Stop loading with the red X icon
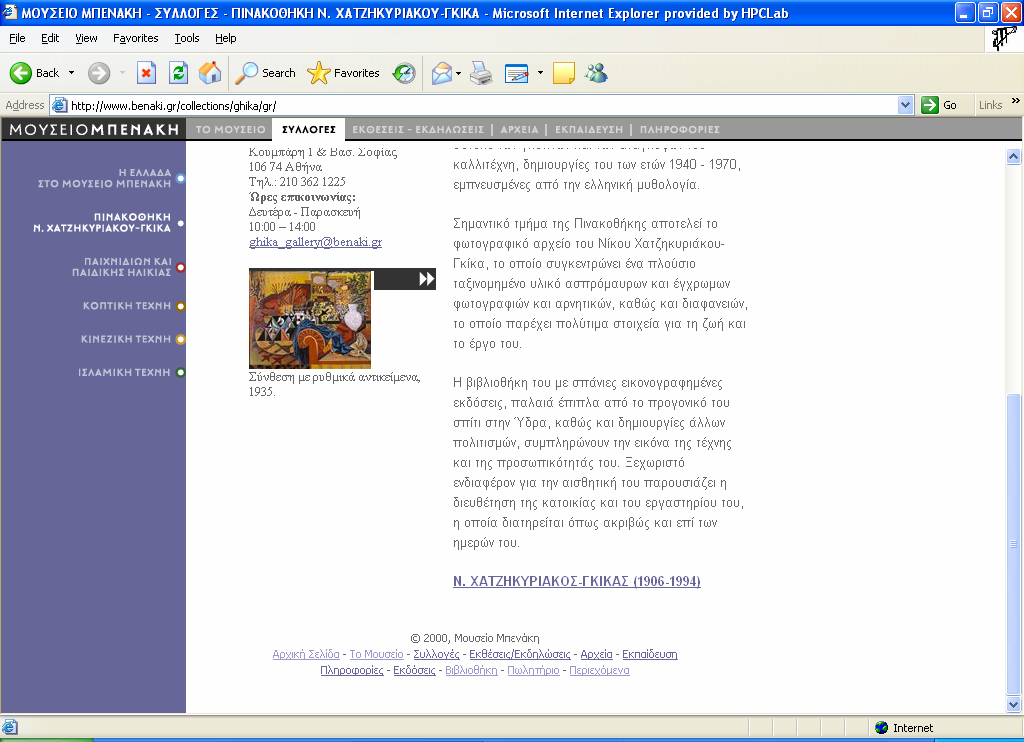Image resolution: width=1024 pixels, height=742 pixels. click(x=146, y=73)
